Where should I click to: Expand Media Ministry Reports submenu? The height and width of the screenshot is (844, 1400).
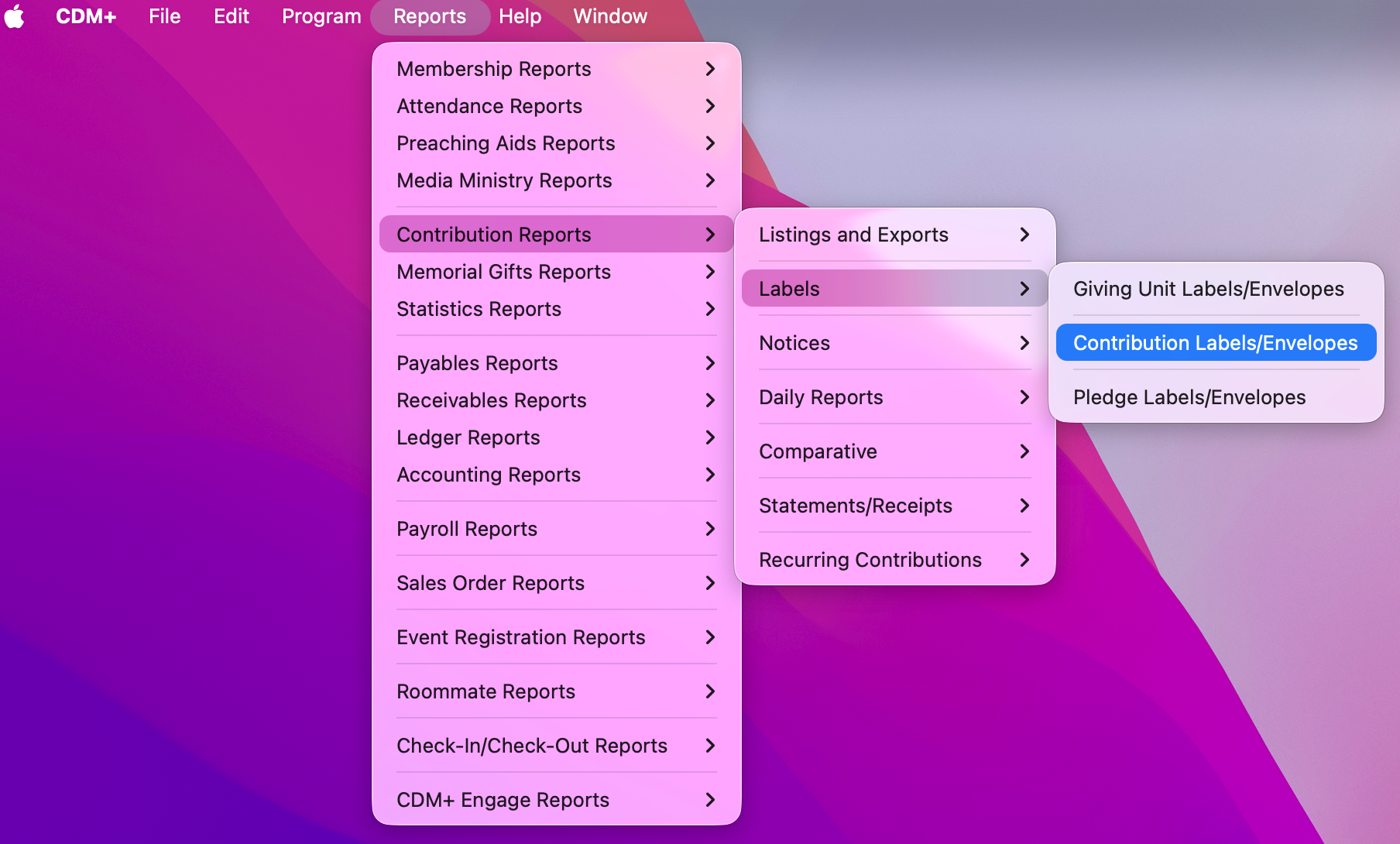(556, 180)
